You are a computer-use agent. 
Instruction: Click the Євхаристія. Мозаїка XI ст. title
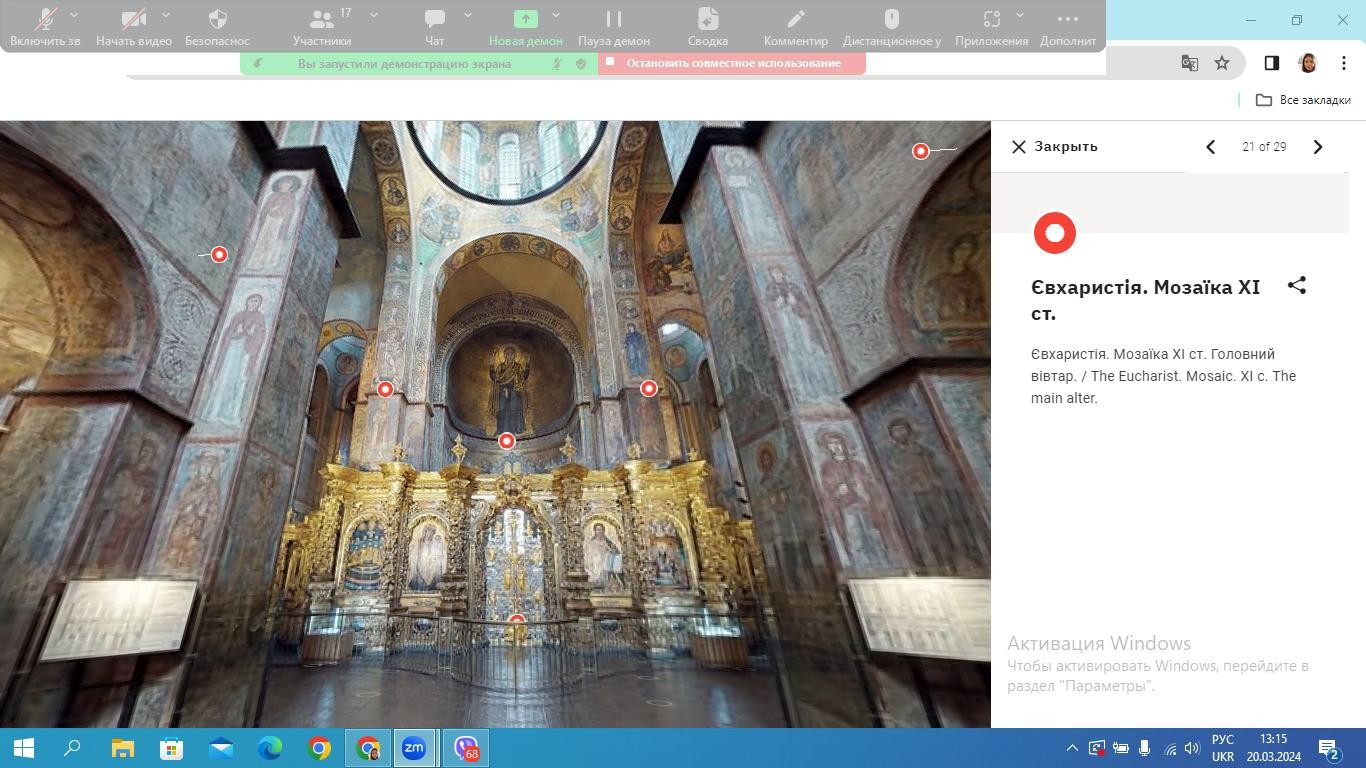(1145, 300)
